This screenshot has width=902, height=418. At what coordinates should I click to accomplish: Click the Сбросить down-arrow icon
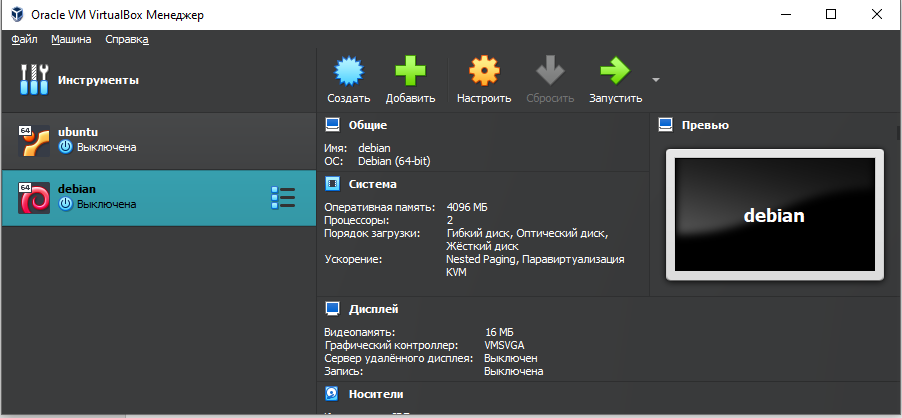tap(550, 70)
